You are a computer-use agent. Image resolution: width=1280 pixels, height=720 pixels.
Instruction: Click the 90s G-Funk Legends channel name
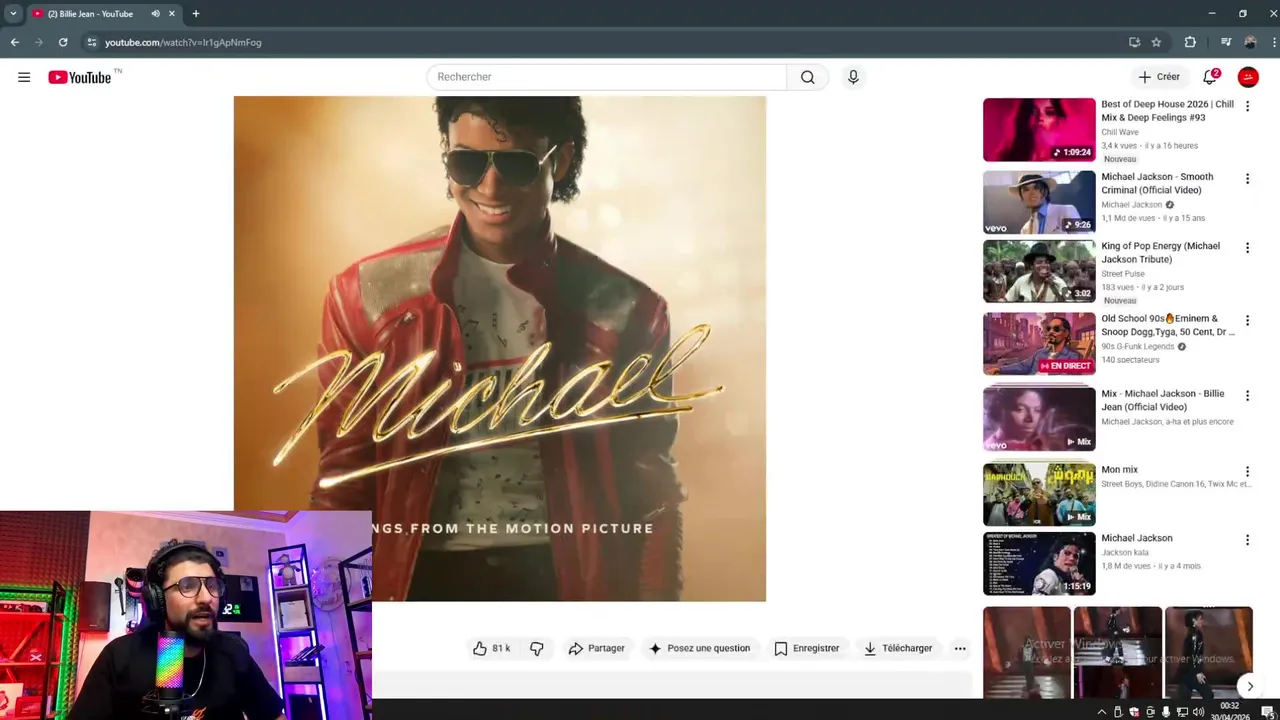1138,347
